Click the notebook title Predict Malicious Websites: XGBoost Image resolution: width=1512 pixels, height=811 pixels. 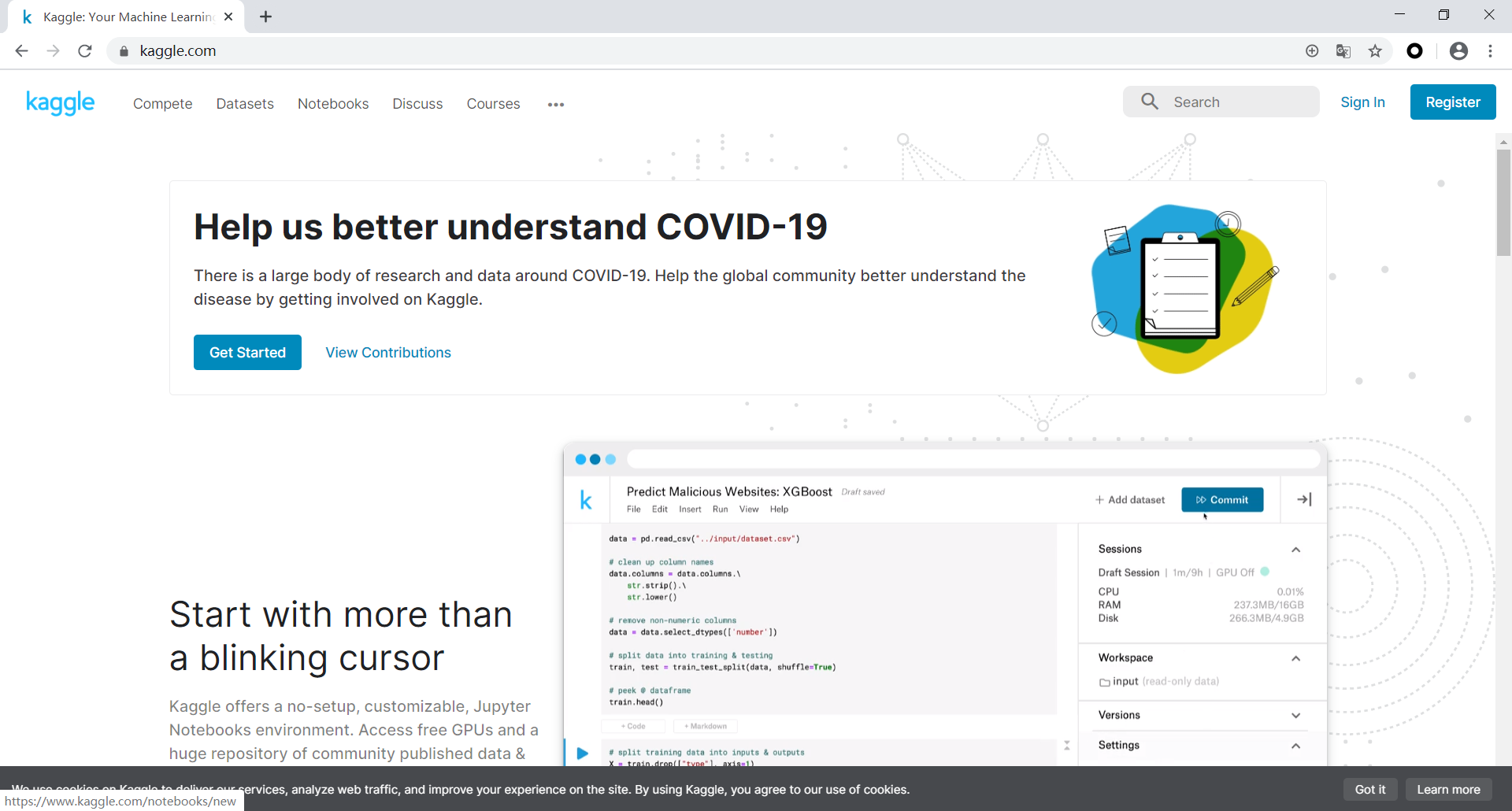click(729, 491)
